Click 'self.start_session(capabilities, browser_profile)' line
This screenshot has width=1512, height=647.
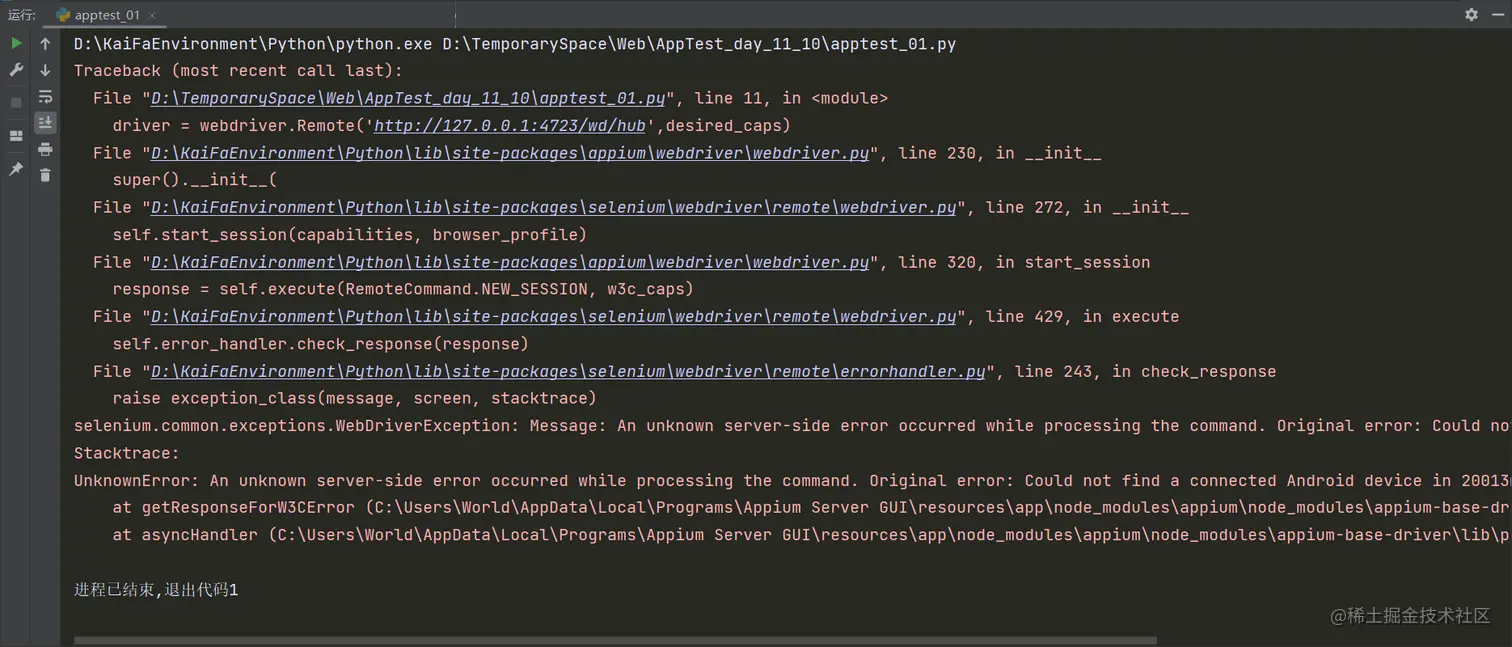(x=350, y=235)
